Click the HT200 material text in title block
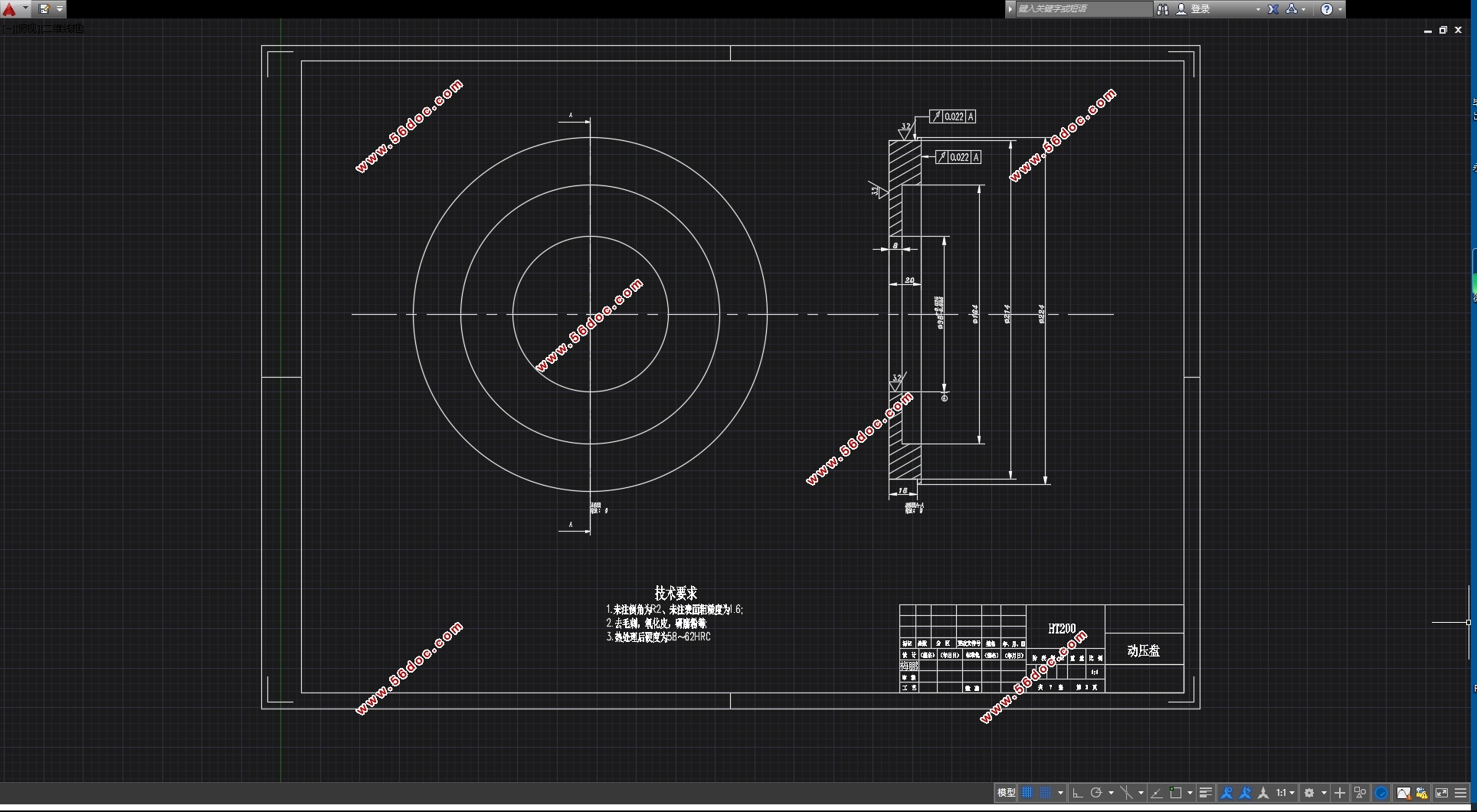The image size is (1477, 812). click(1062, 628)
